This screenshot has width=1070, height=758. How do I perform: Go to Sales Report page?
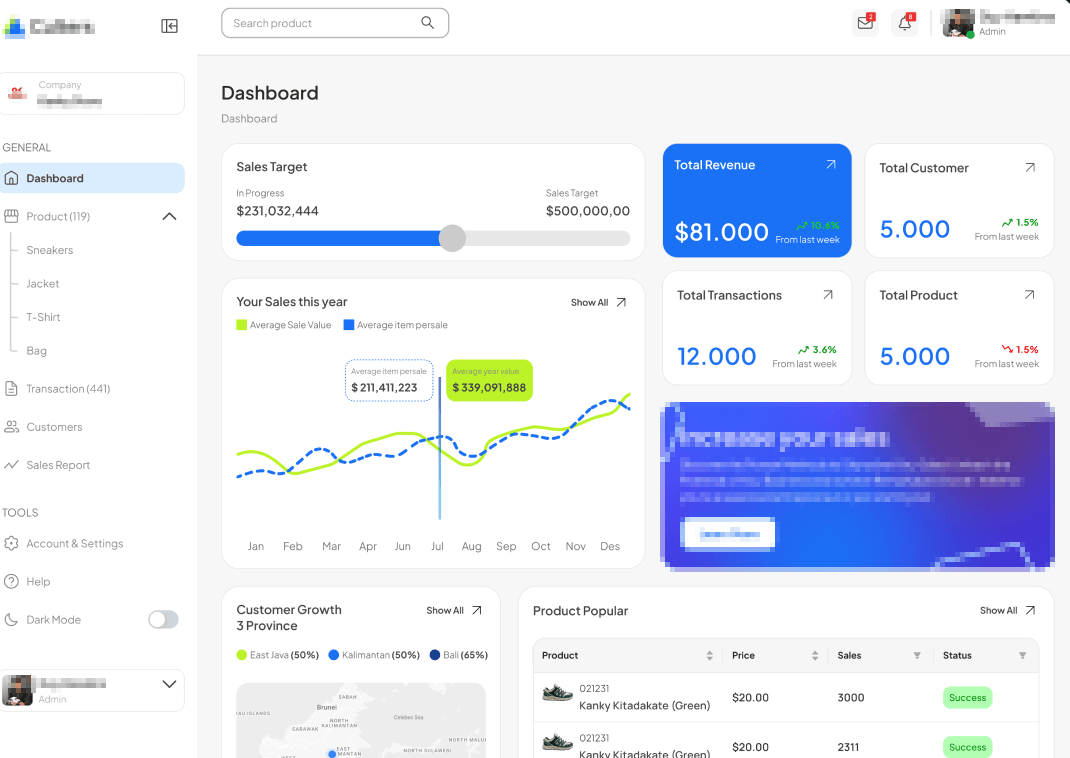click(x=58, y=465)
